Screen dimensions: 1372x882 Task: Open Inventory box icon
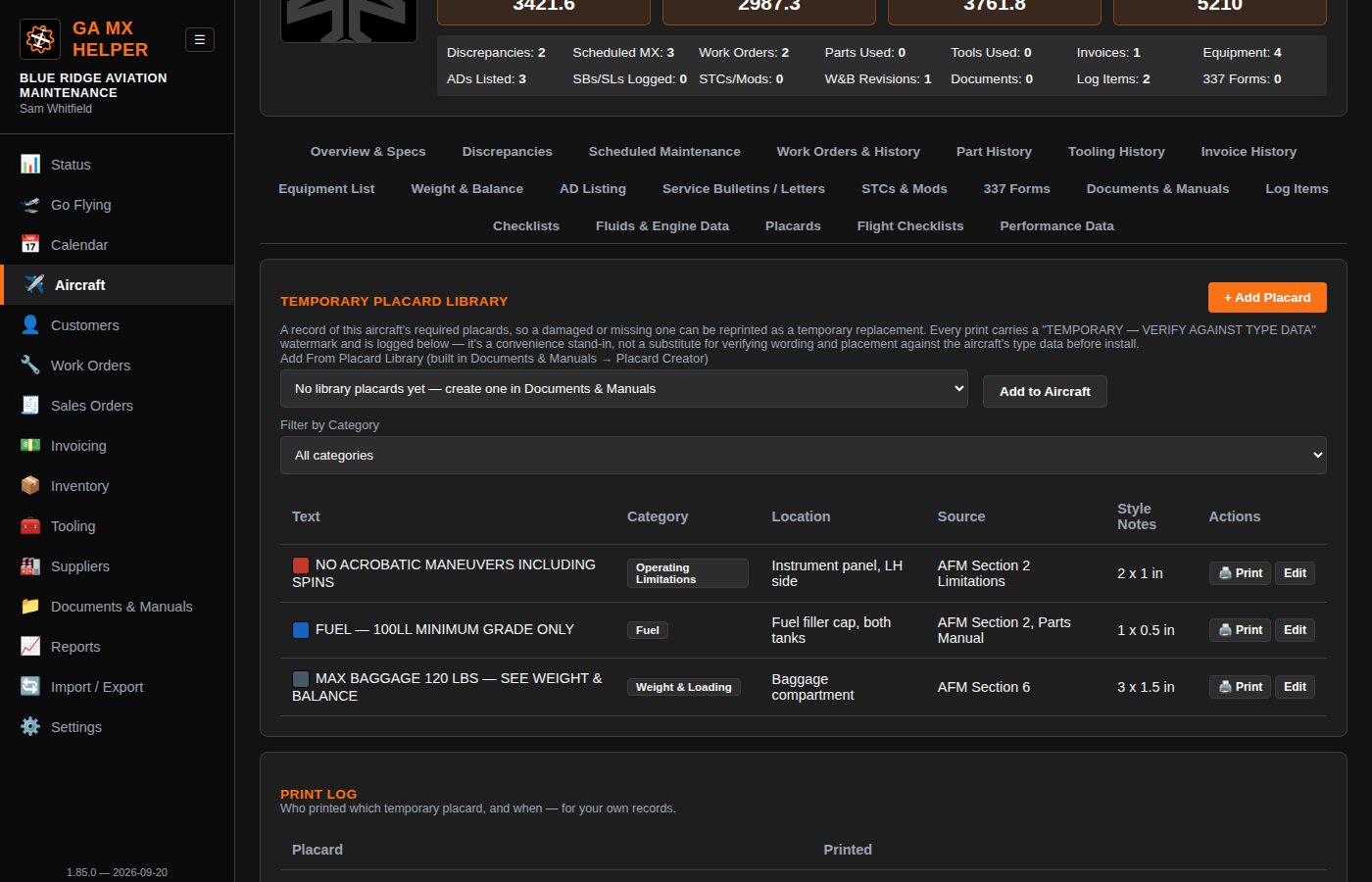coord(30,485)
